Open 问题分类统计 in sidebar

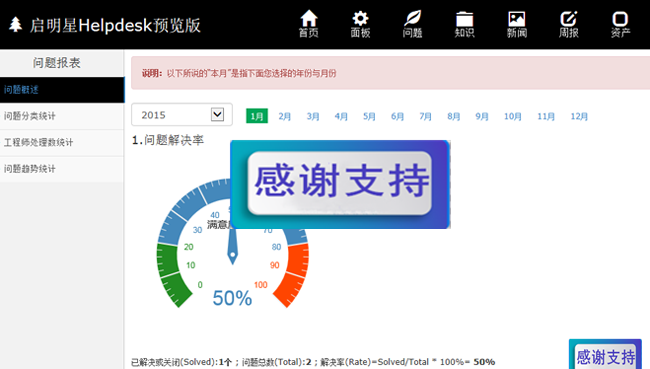[x=62, y=116]
